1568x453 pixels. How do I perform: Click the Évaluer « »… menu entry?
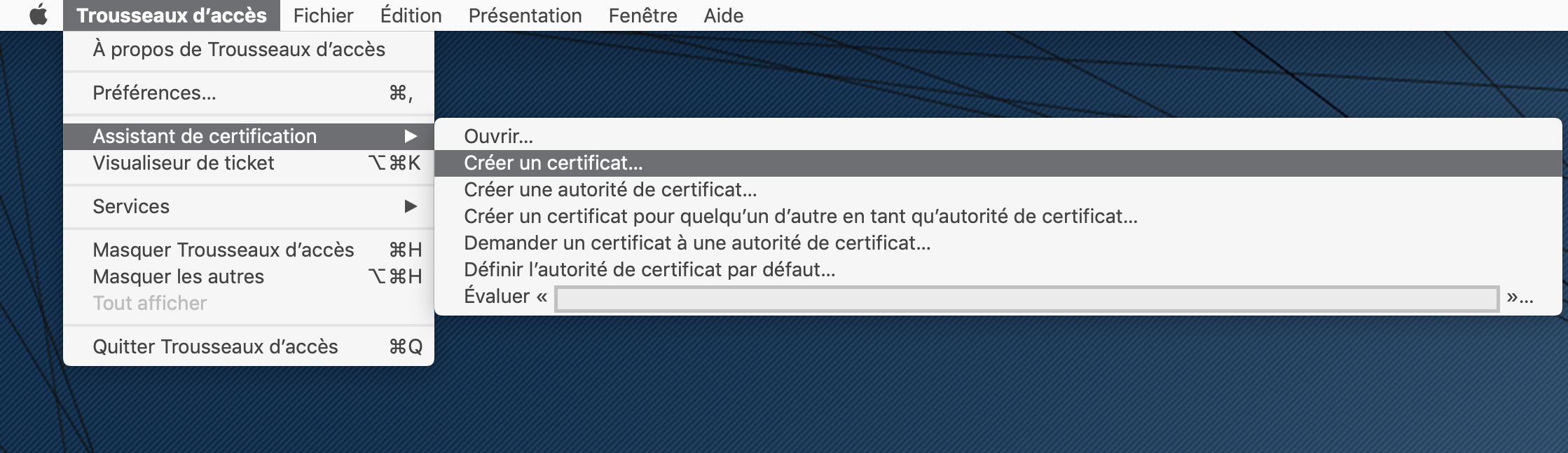coord(998,297)
